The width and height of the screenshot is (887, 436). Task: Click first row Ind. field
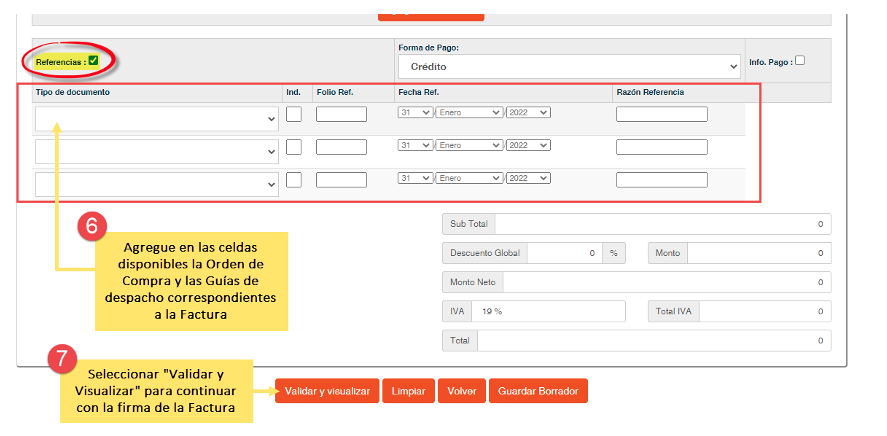(294, 114)
